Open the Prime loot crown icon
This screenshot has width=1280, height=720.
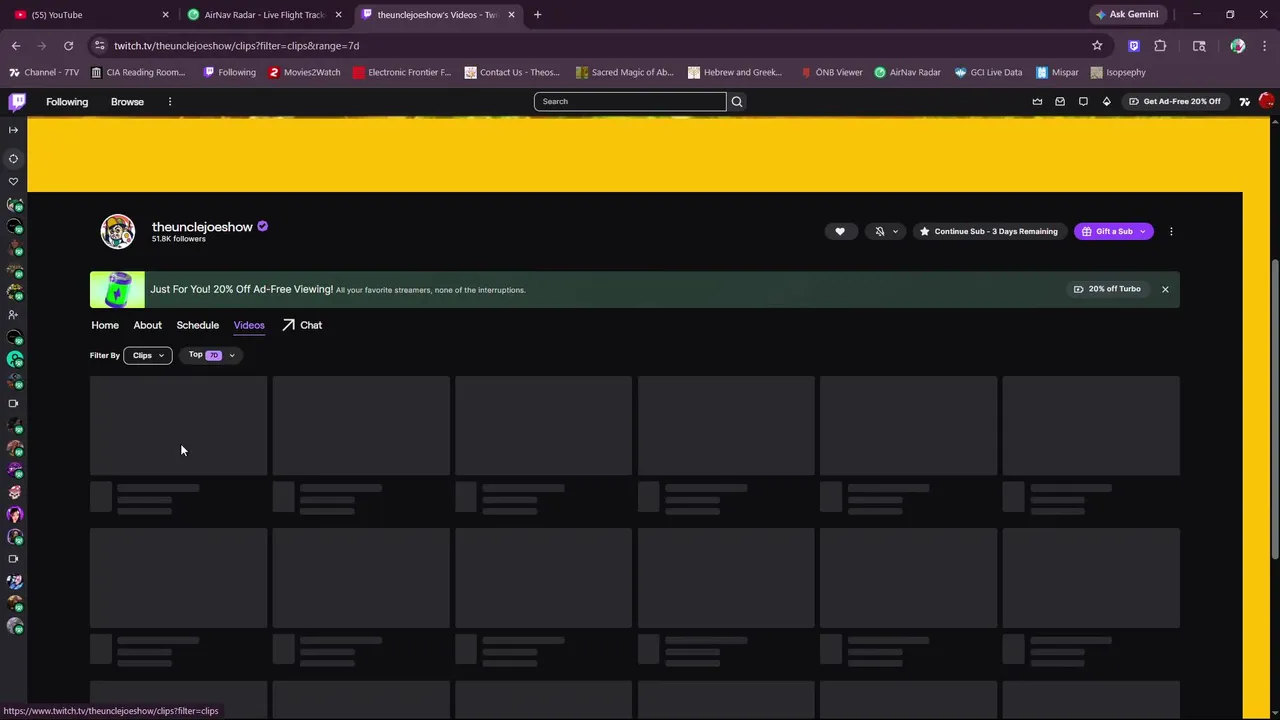(1037, 101)
